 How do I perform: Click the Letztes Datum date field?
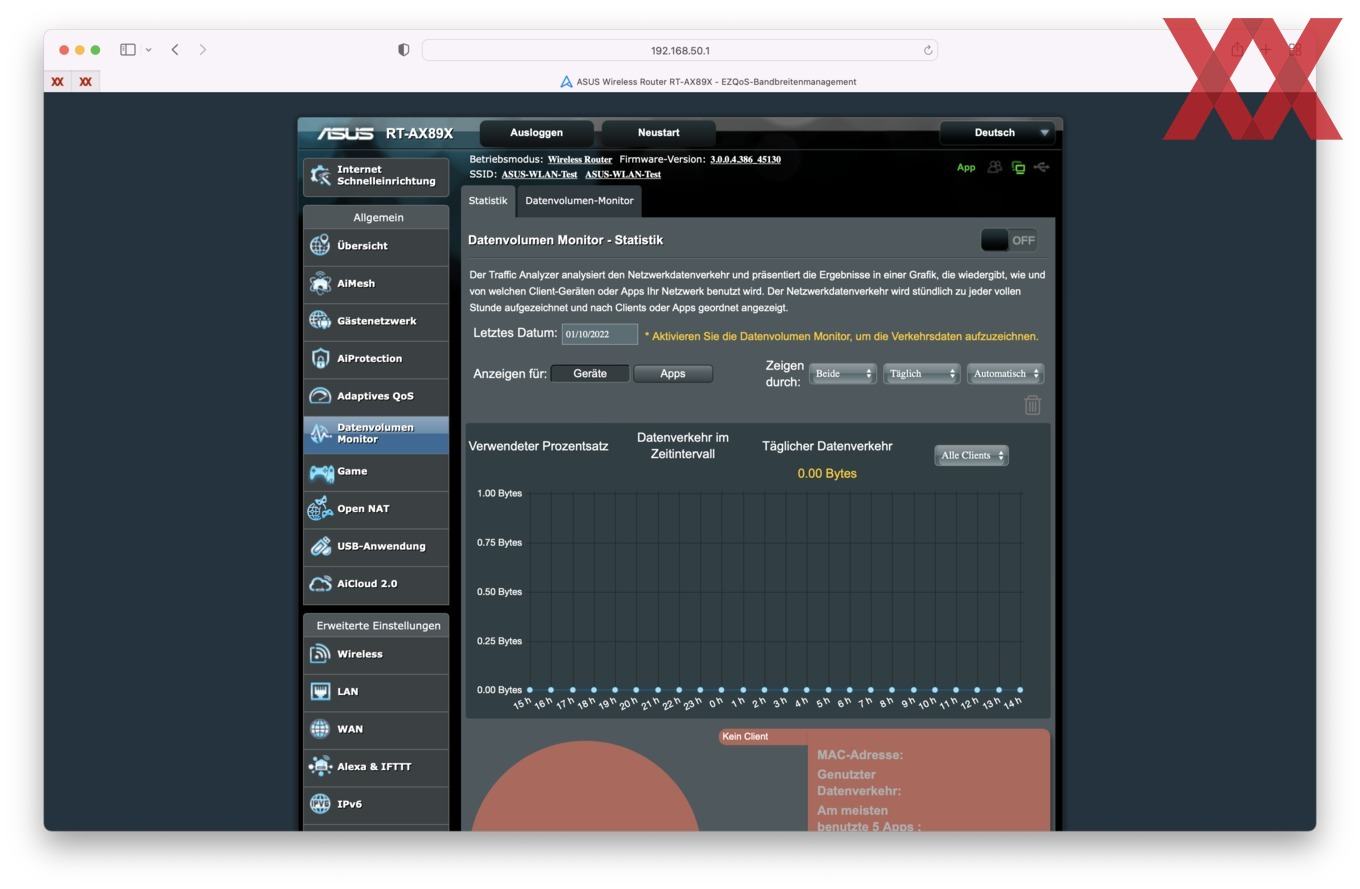tap(600, 334)
